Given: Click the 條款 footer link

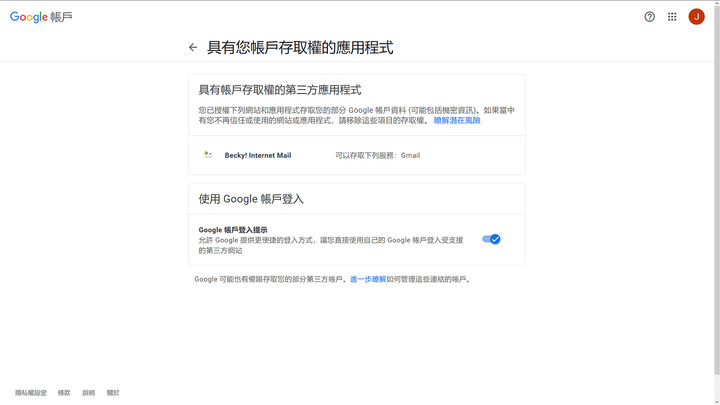Looking at the screenshot, I should pyautogui.click(x=64, y=393).
